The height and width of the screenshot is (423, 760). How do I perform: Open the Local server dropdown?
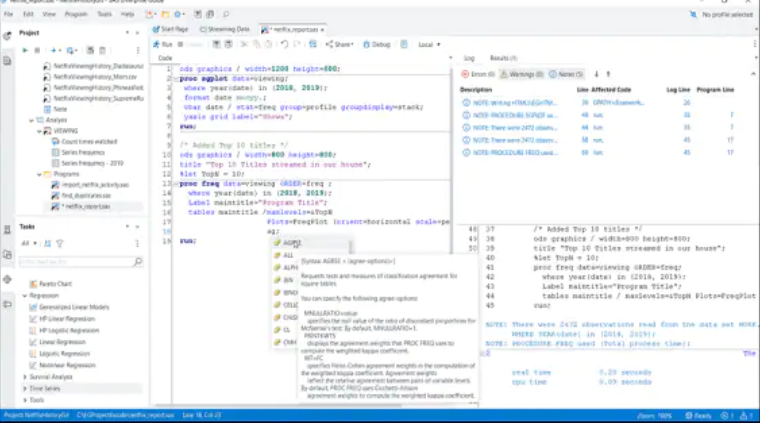click(430, 45)
